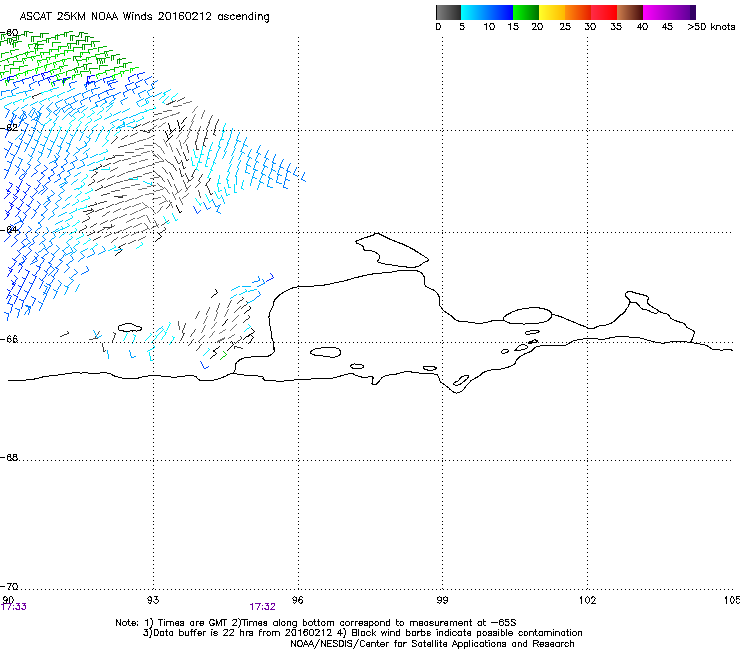Pick the yellow 20-25 knots legend segment
This screenshot has width=740, height=650.
coord(552,12)
